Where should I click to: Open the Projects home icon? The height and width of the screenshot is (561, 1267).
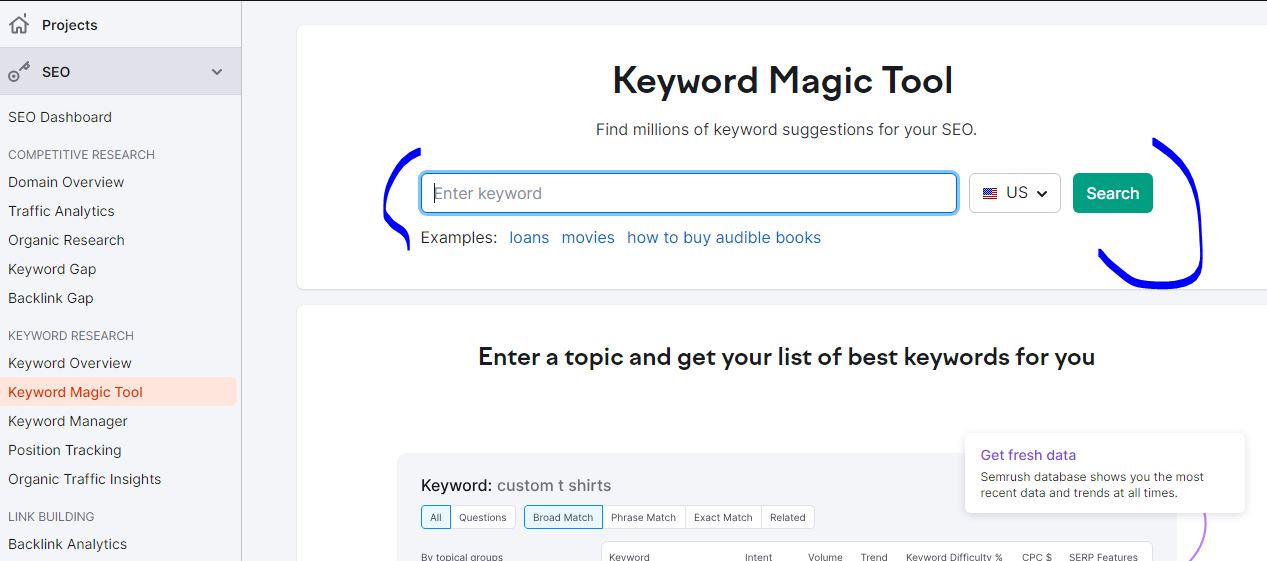pos(19,24)
